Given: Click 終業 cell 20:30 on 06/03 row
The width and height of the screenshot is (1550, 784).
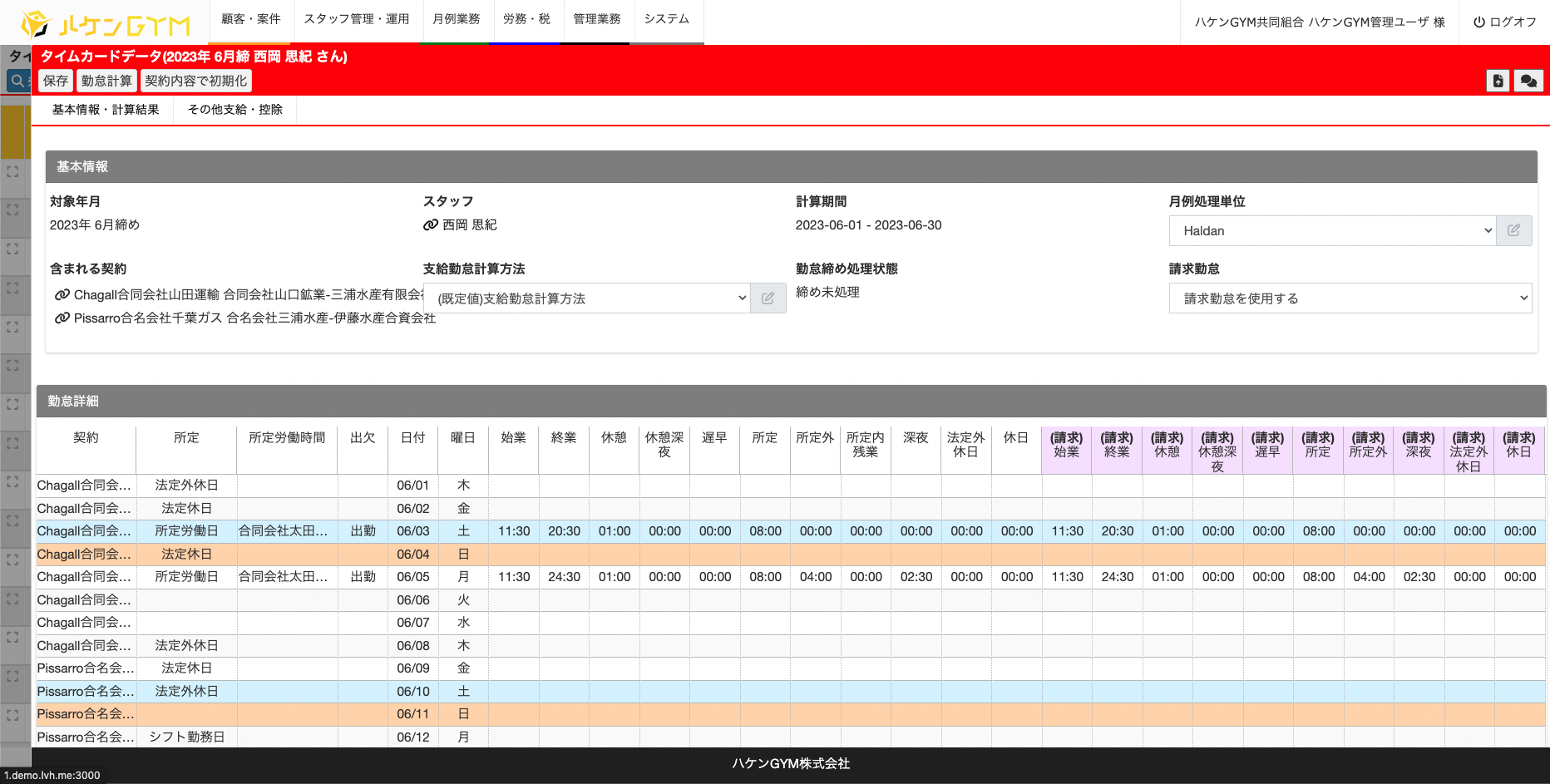Looking at the screenshot, I should [564, 531].
